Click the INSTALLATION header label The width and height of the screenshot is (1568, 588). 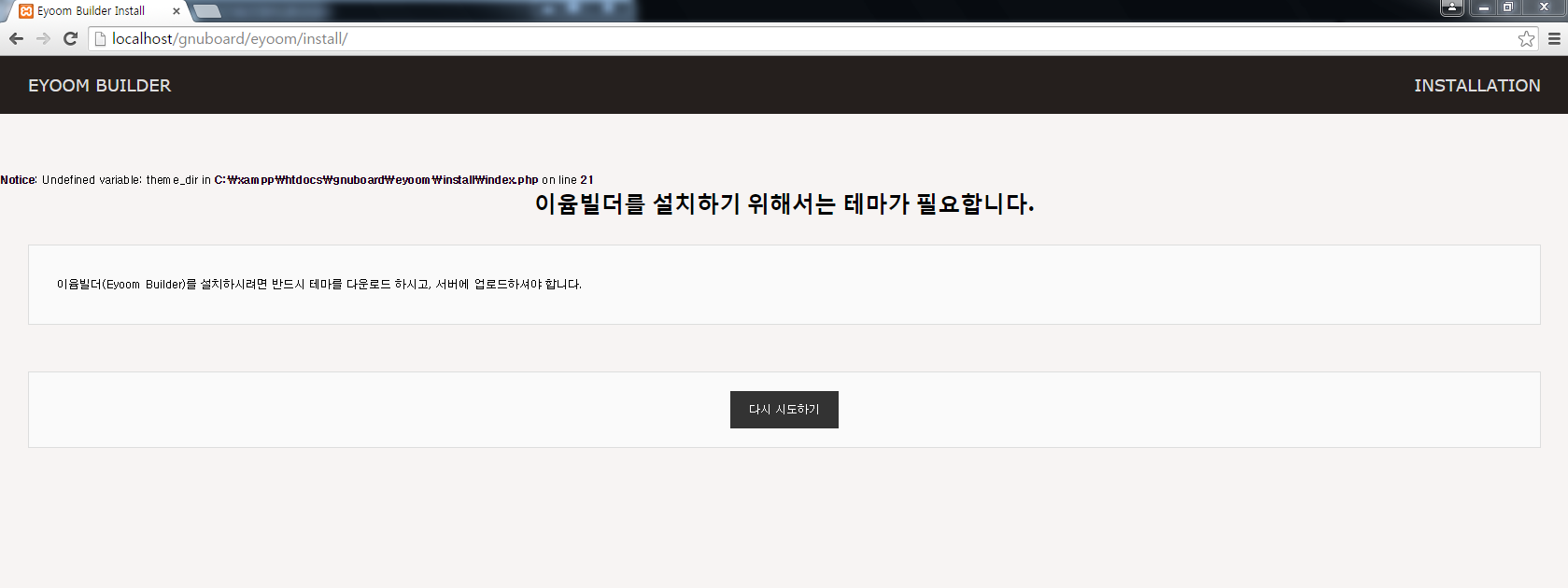pos(1476,85)
